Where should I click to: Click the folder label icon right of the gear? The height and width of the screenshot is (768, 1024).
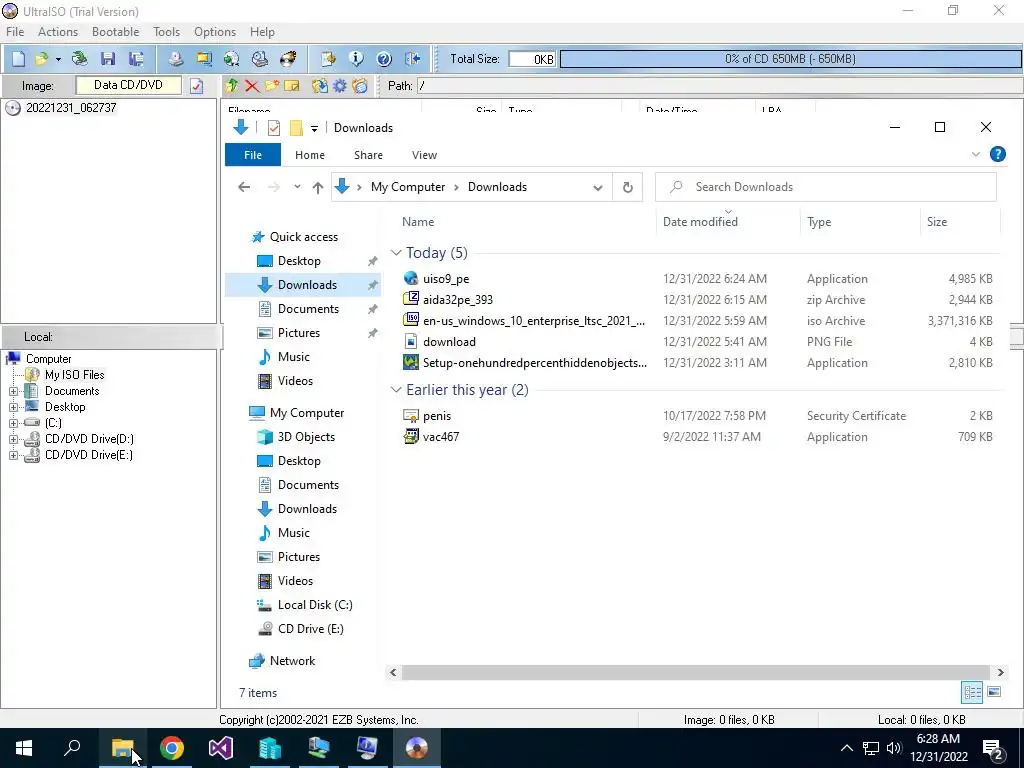pyautogui.click(x=360, y=86)
